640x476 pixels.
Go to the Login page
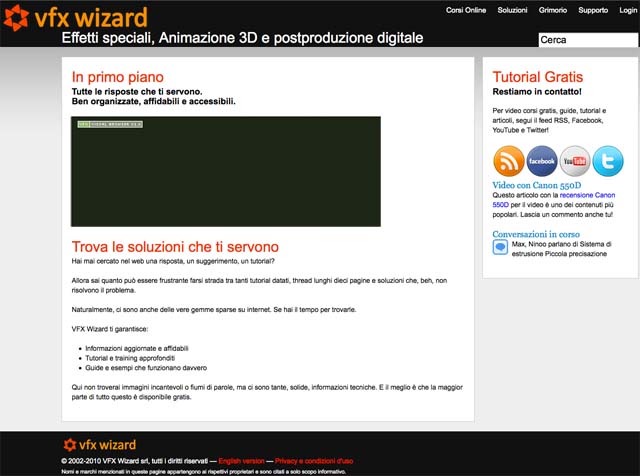(628, 10)
